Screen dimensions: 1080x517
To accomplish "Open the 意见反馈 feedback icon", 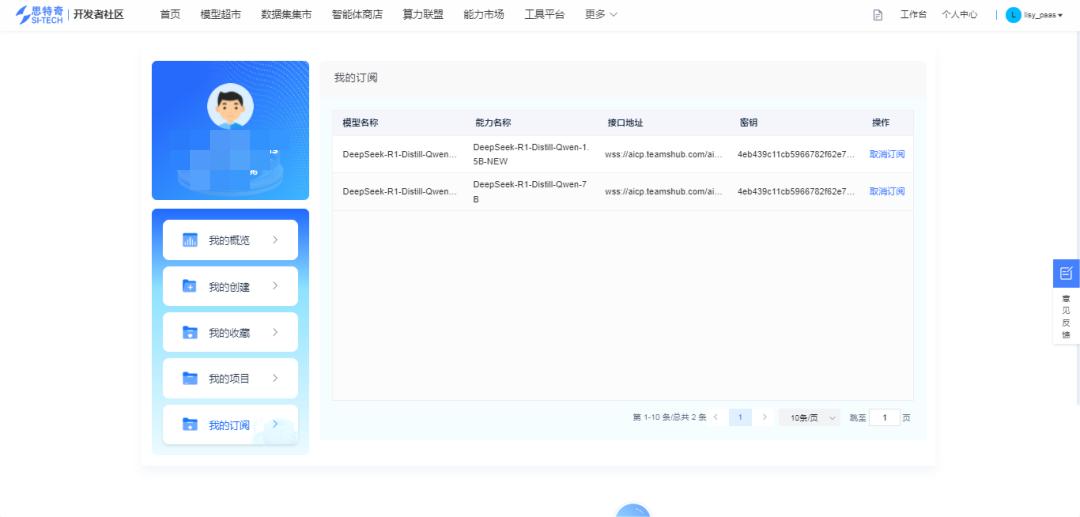I will click(x=1066, y=273).
